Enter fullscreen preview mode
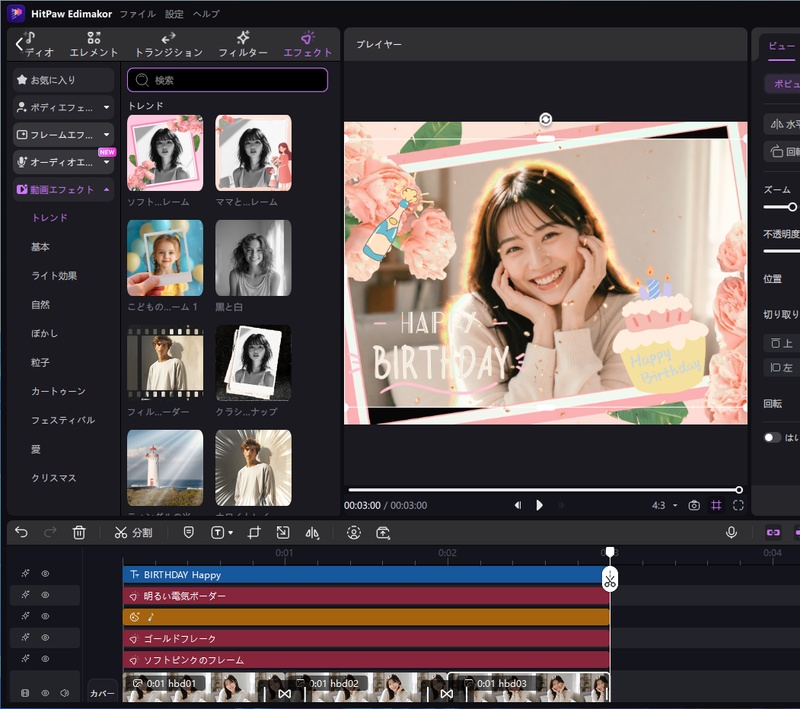Image resolution: width=800 pixels, height=709 pixels. 738,505
